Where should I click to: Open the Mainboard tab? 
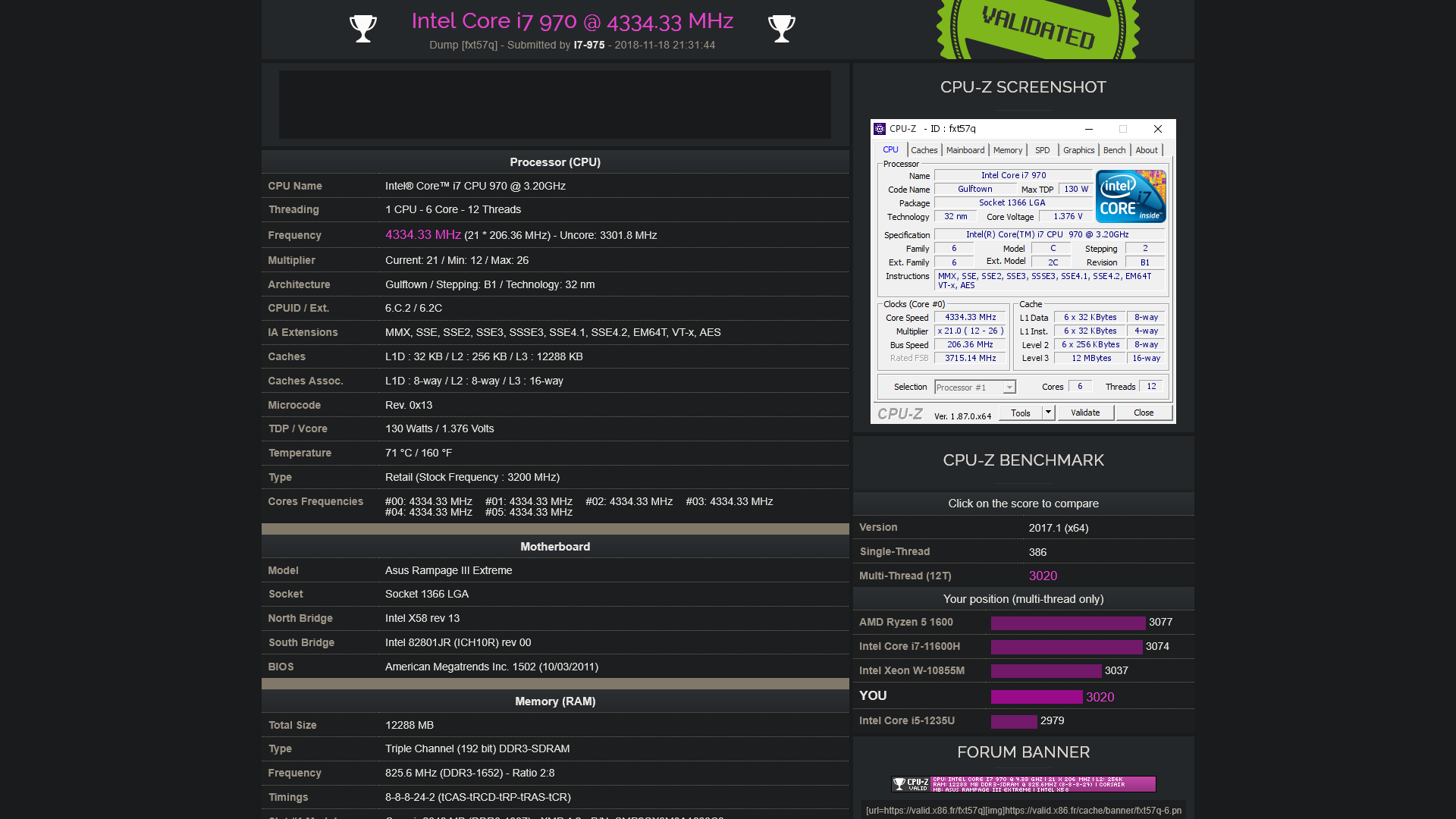[x=965, y=150]
